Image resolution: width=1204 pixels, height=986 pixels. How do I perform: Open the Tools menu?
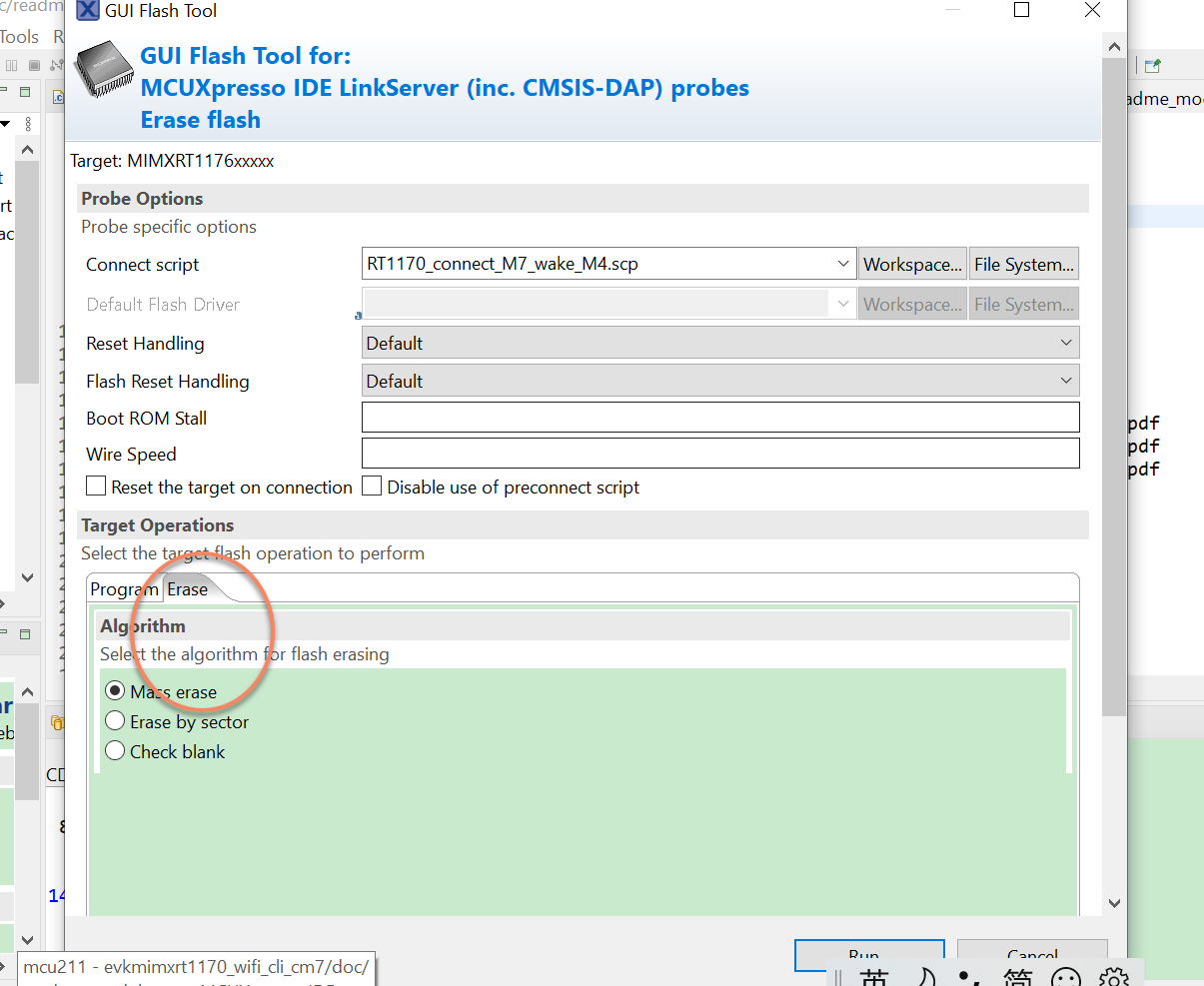[19, 36]
